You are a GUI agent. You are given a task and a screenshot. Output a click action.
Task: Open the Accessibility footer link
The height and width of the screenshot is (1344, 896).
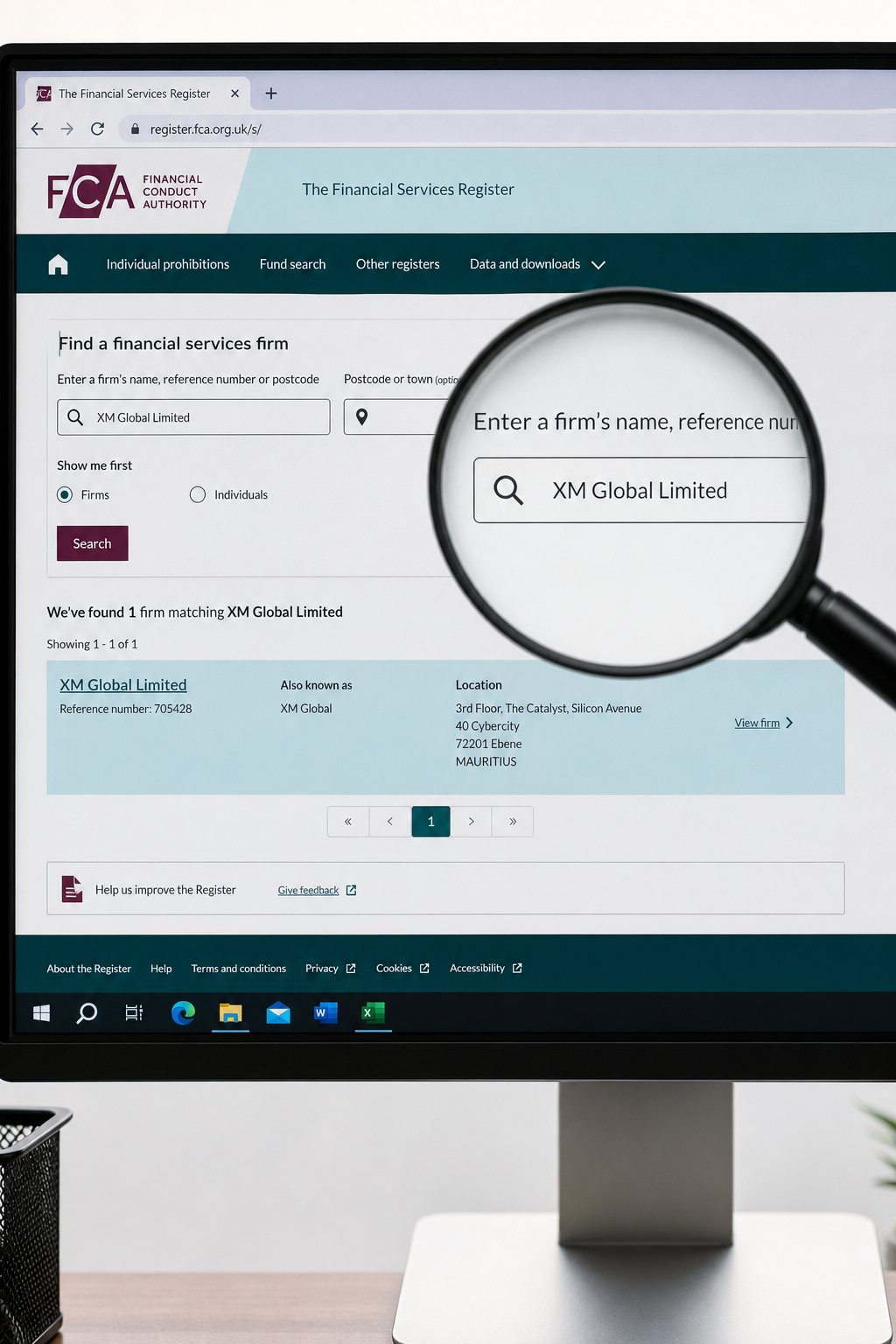tap(477, 968)
